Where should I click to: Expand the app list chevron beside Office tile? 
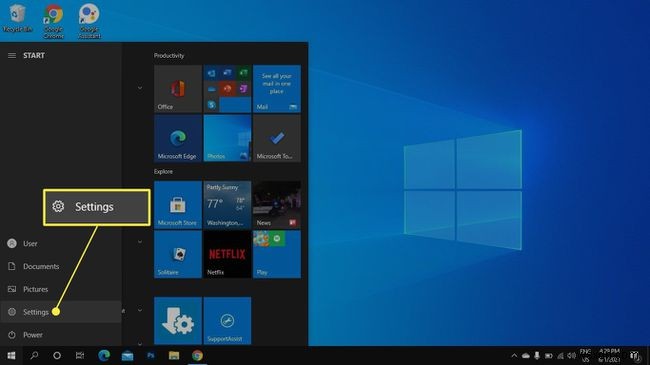tap(140, 88)
